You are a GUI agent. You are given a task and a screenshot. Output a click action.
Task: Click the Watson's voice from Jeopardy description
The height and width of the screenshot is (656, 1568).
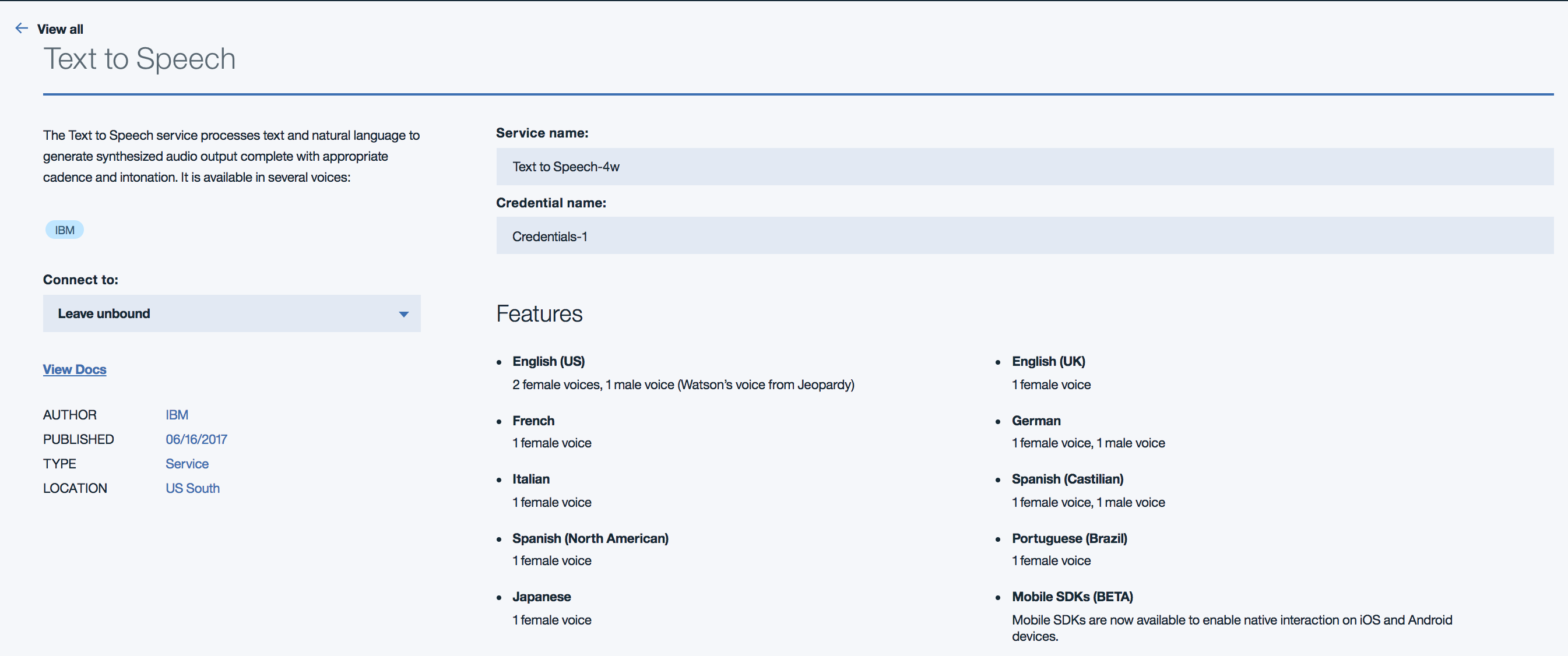pyautogui.click(x=683, y=385)
